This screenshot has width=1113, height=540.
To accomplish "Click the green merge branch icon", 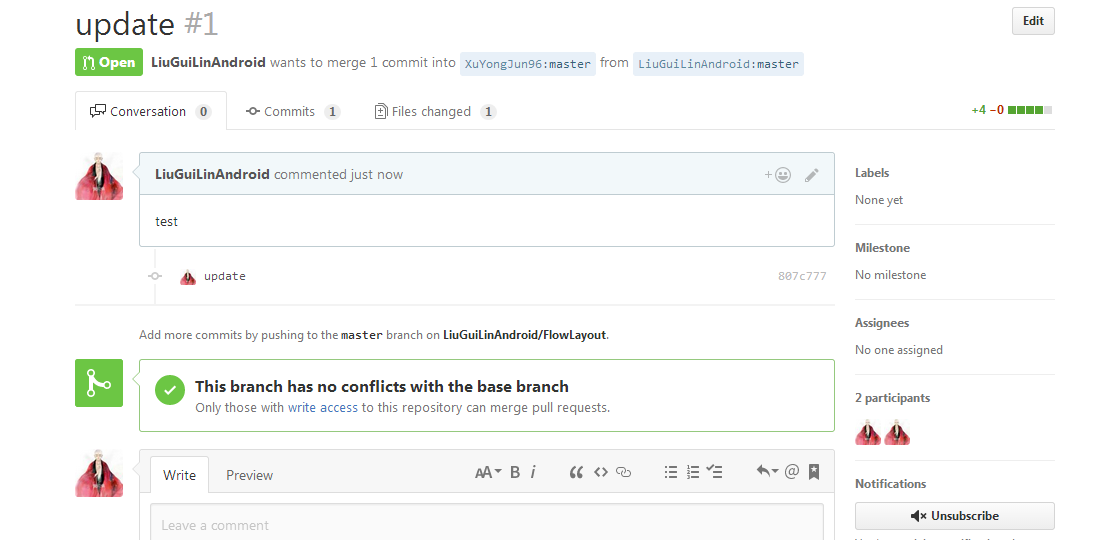I will point(99,383).
